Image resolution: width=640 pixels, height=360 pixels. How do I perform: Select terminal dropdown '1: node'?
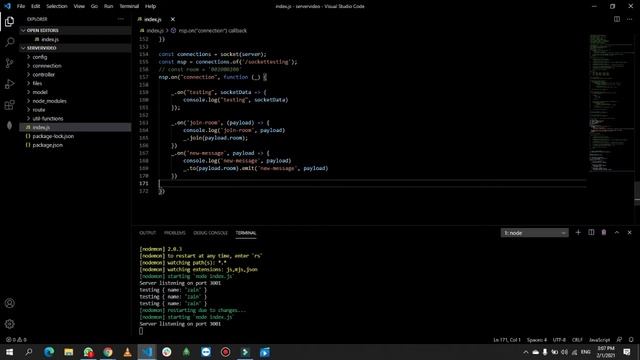point(534,233)
